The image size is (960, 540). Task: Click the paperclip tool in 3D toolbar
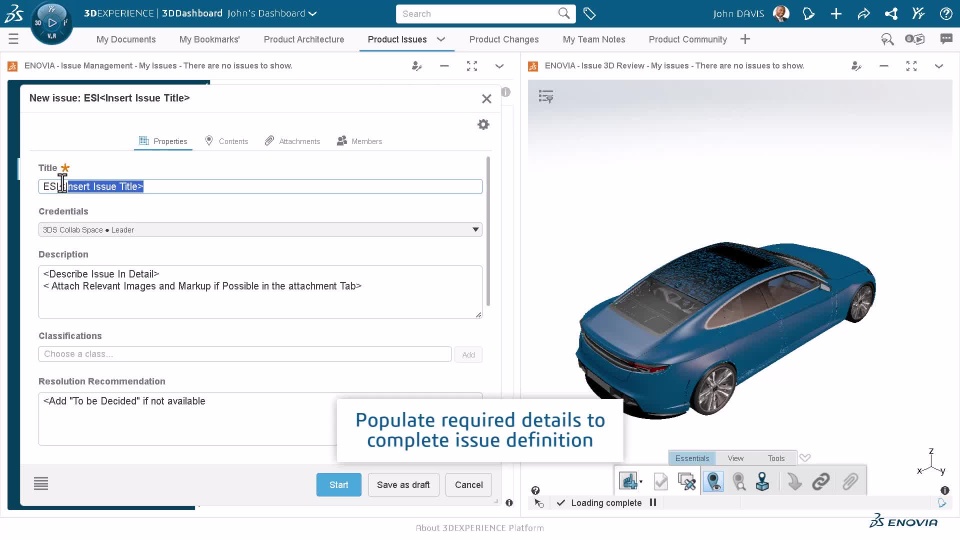850,482
